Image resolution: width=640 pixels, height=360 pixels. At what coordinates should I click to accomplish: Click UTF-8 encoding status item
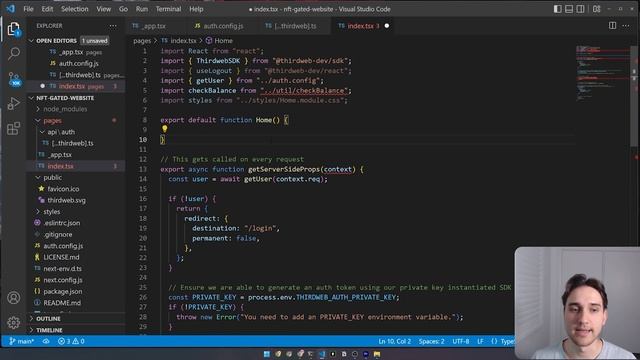click(460, 341)
